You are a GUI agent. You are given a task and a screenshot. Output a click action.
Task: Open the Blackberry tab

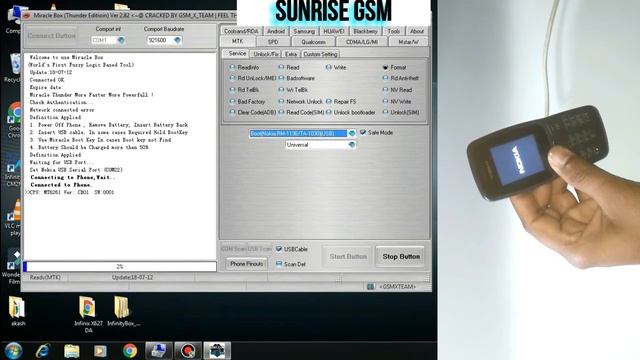(365, 31)
